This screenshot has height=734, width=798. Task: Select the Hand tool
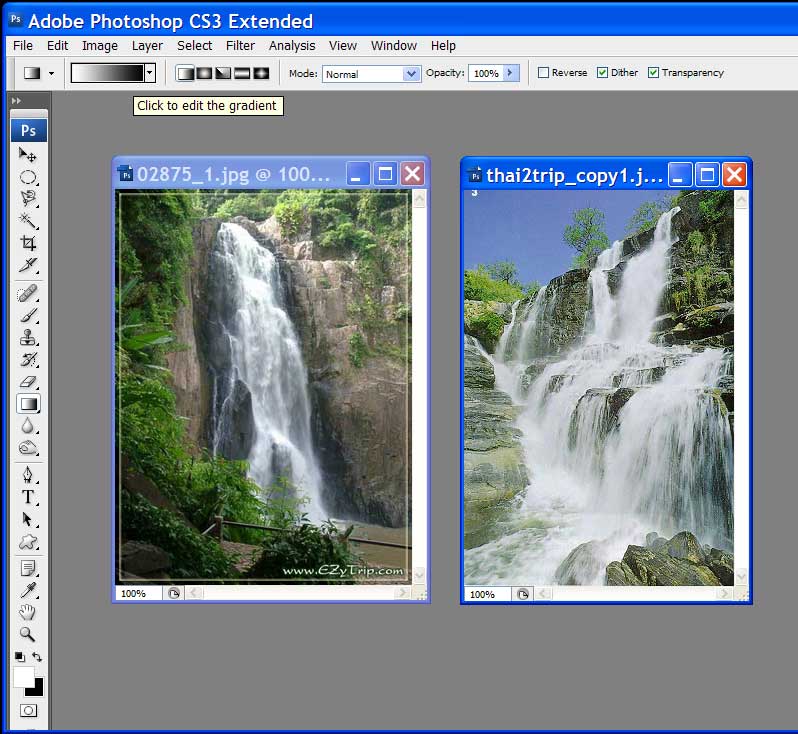(x=28, y=612)
